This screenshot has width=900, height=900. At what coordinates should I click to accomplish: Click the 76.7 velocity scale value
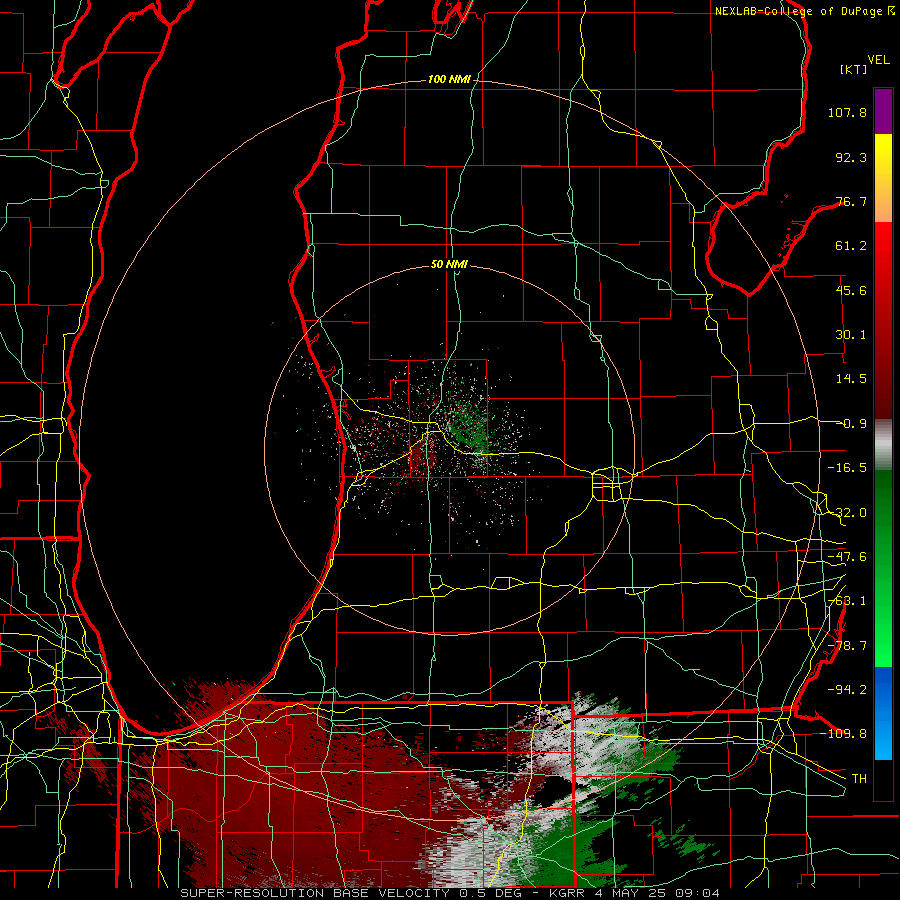click(851, 201)
